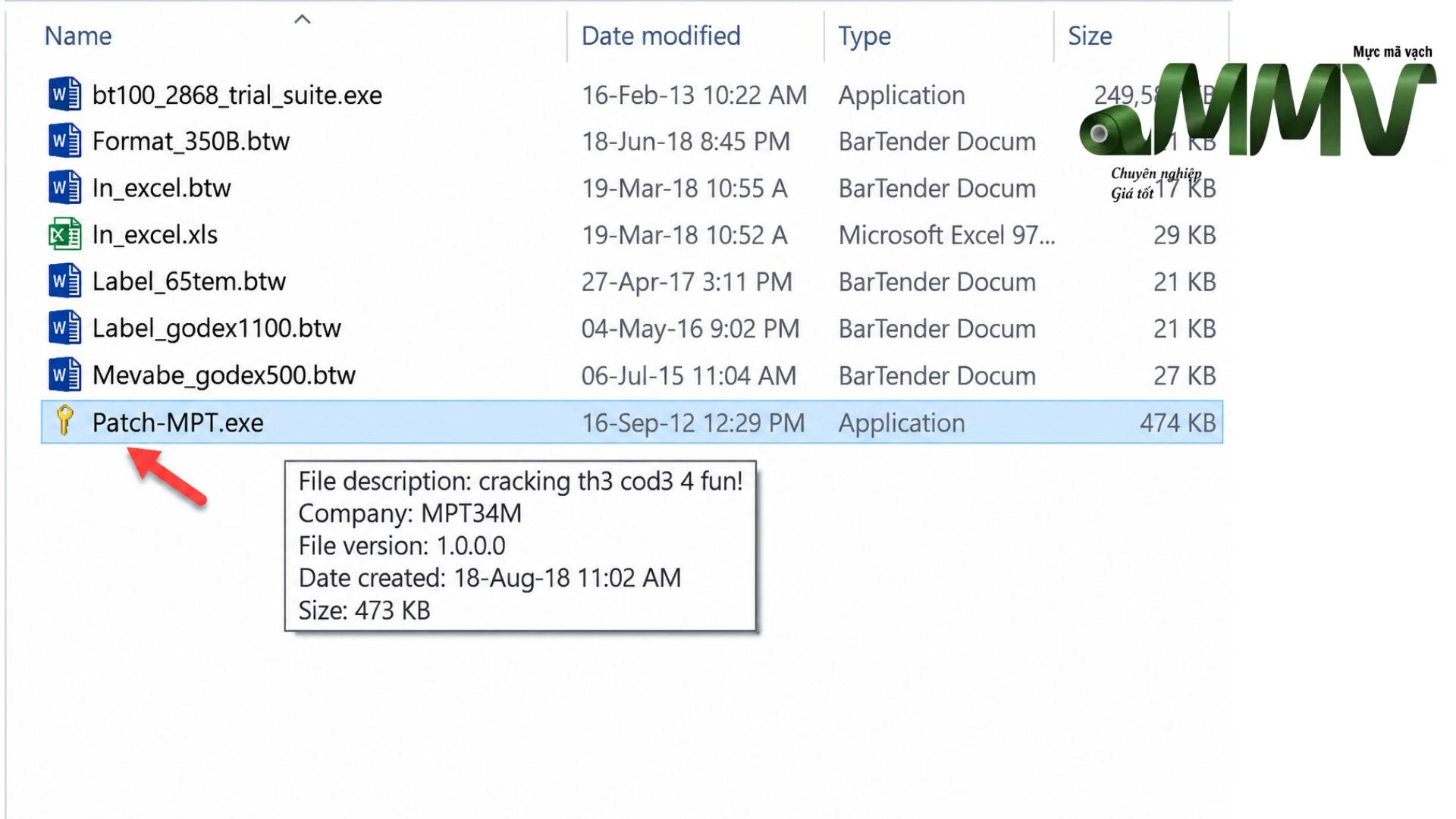Select the file name Label_65tem.btw
The image size is (1456, 819).
click(189, 282)
